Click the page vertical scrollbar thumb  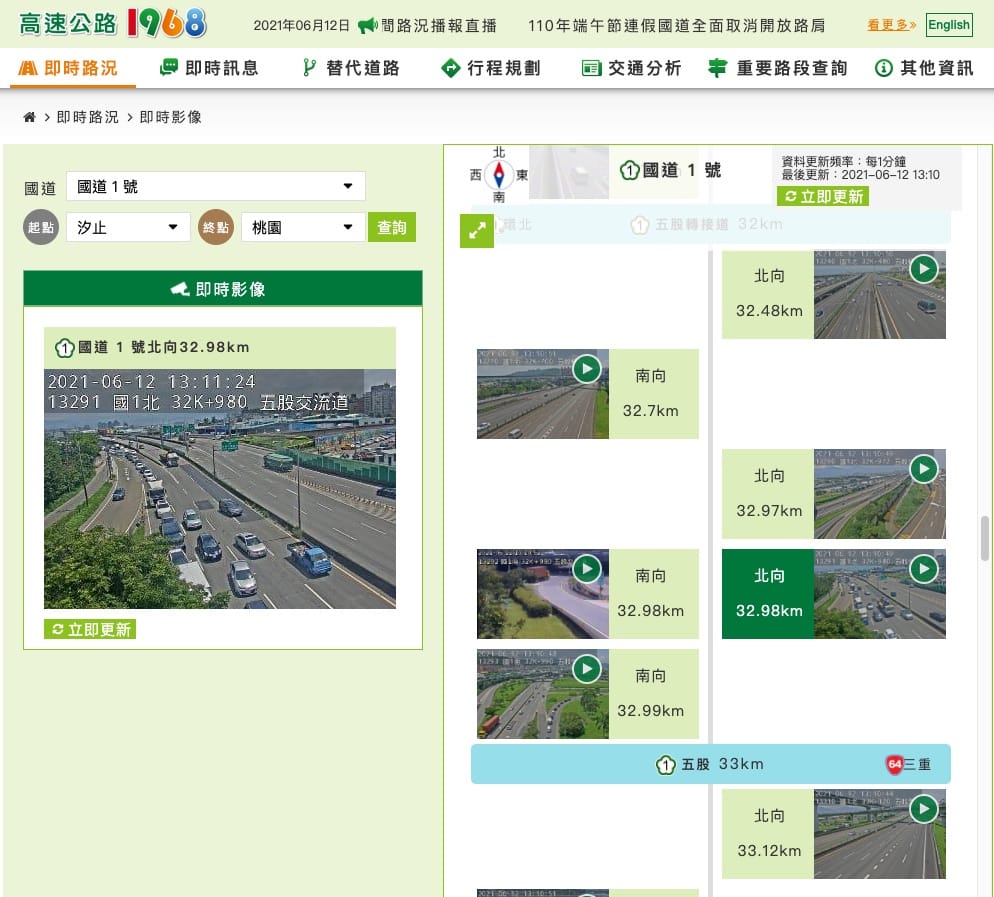click(x=985, y=538)
